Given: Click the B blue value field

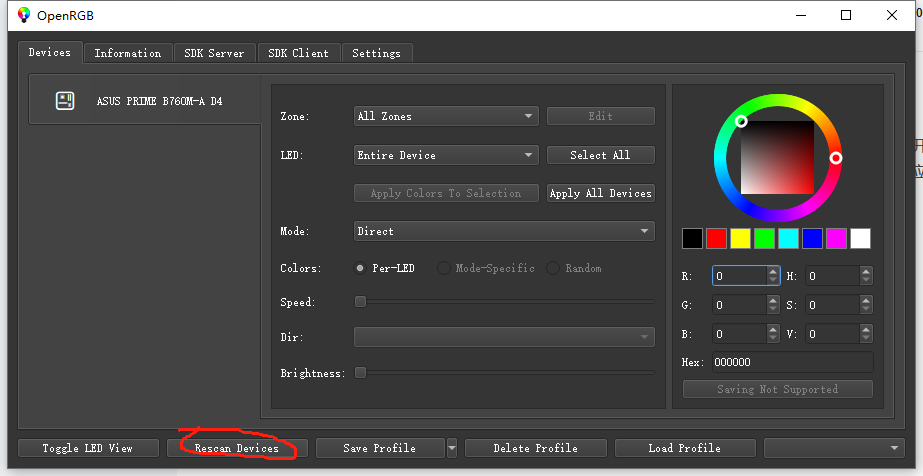Looking at the screenshot, I should pos(740,334).
